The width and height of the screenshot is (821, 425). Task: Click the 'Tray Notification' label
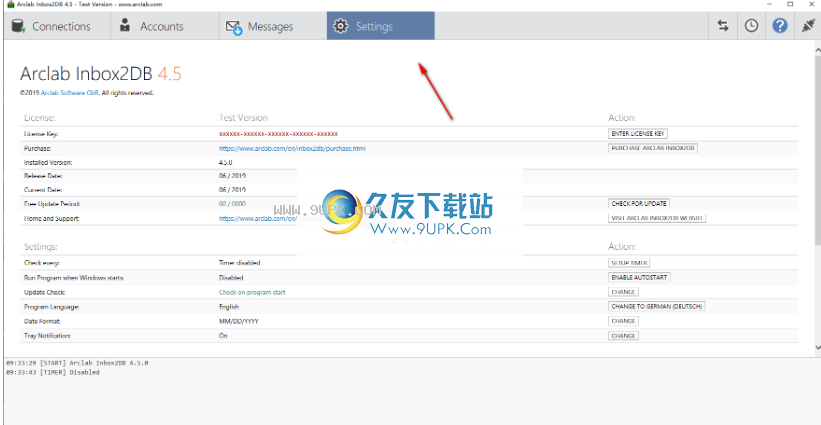(47, 335)
